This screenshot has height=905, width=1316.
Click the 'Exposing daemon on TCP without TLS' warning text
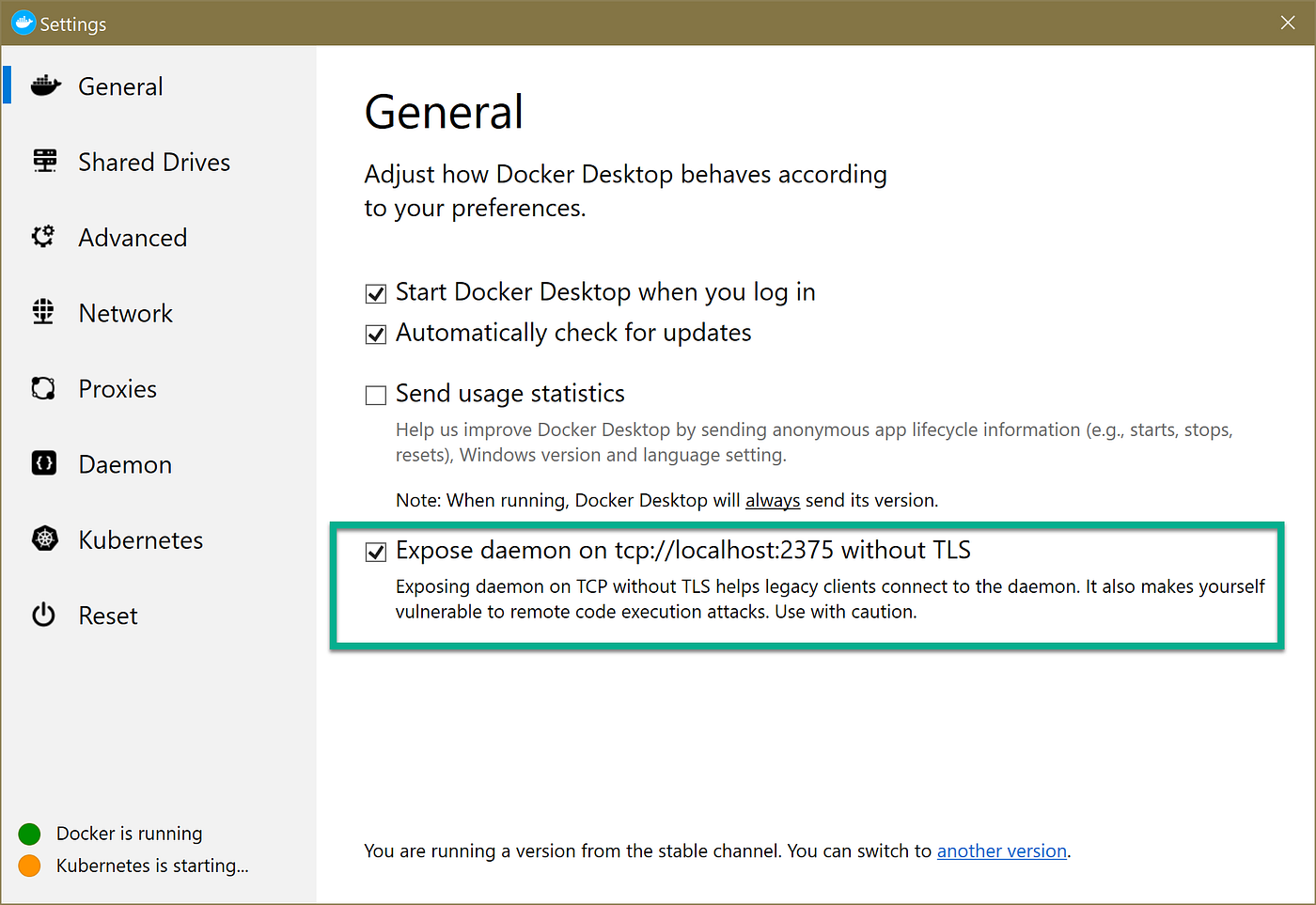[830, 599]
